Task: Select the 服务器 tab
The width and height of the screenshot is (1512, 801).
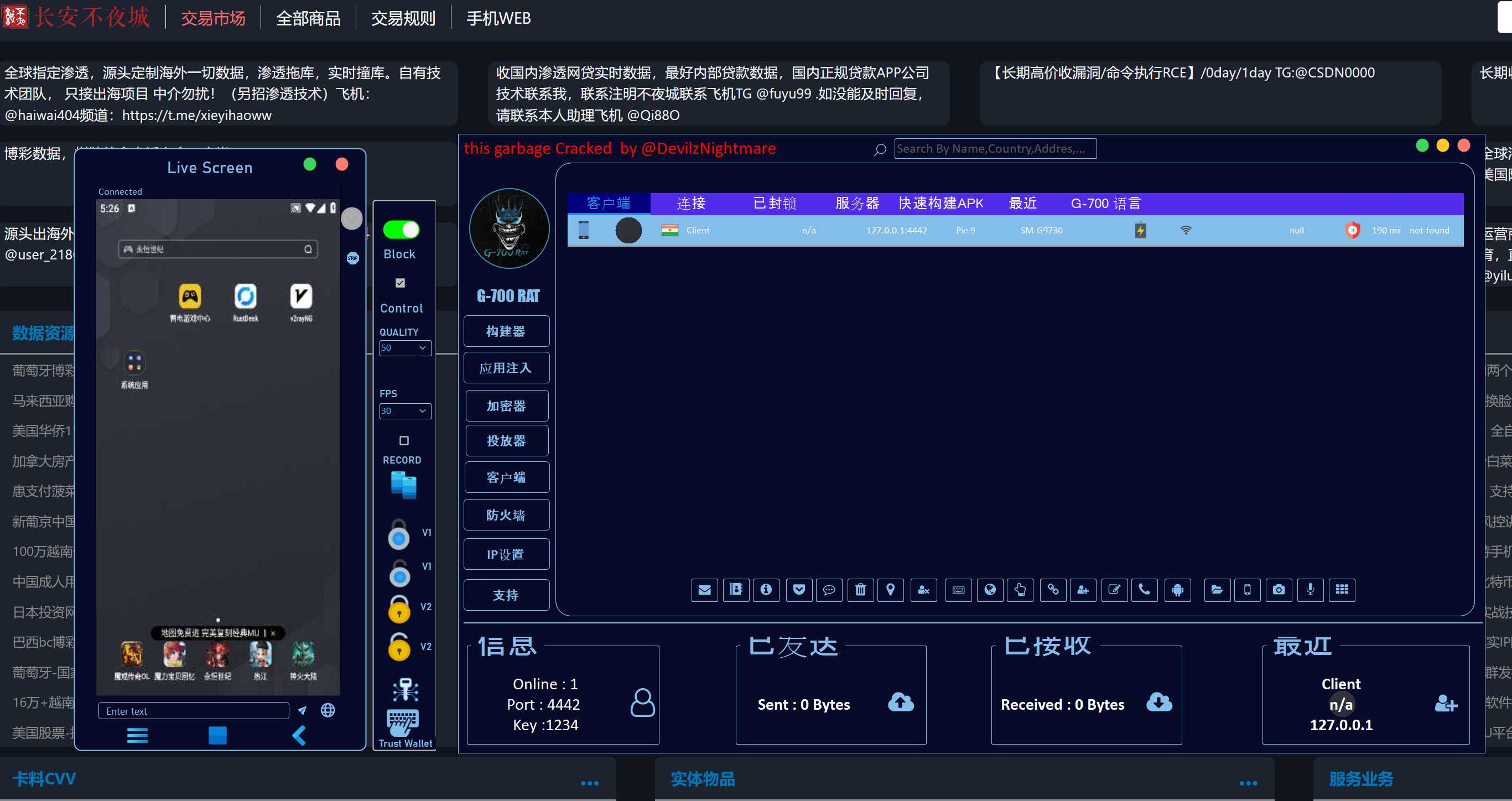Action: coord(857,204)
